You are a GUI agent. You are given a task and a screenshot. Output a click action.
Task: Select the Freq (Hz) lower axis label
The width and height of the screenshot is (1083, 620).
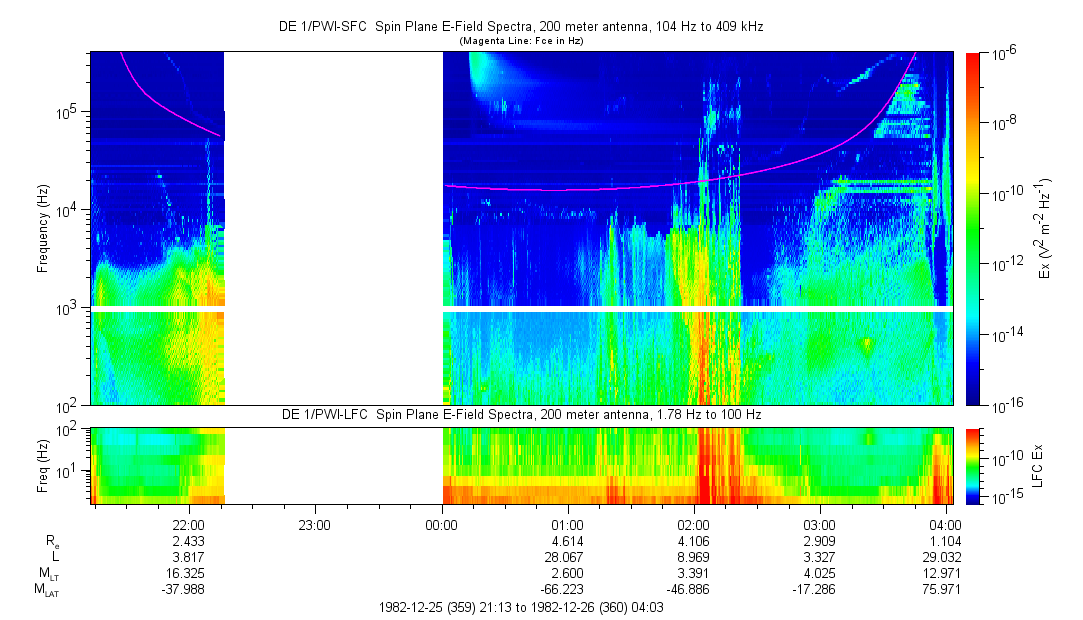click(x=43, y=465)
